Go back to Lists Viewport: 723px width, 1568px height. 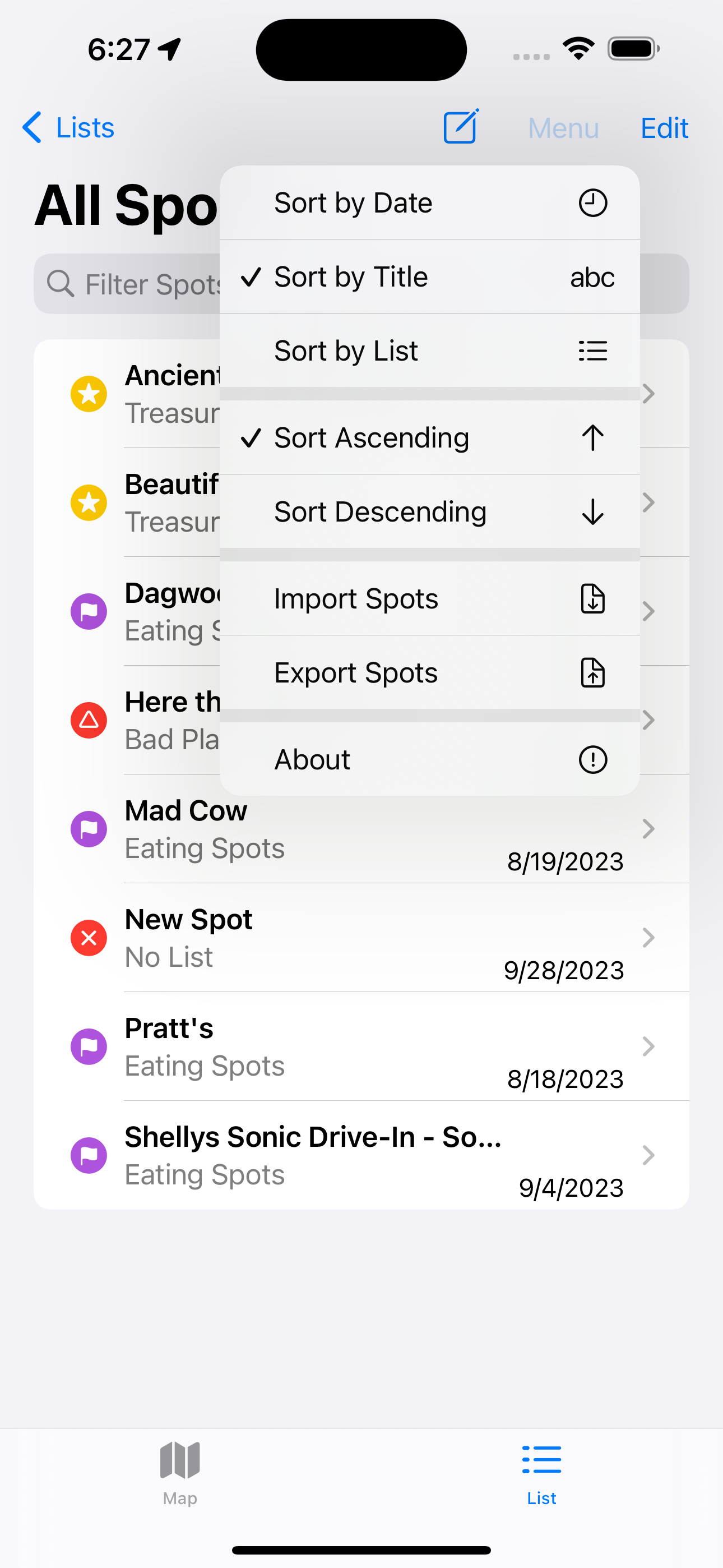pos(68,128)
